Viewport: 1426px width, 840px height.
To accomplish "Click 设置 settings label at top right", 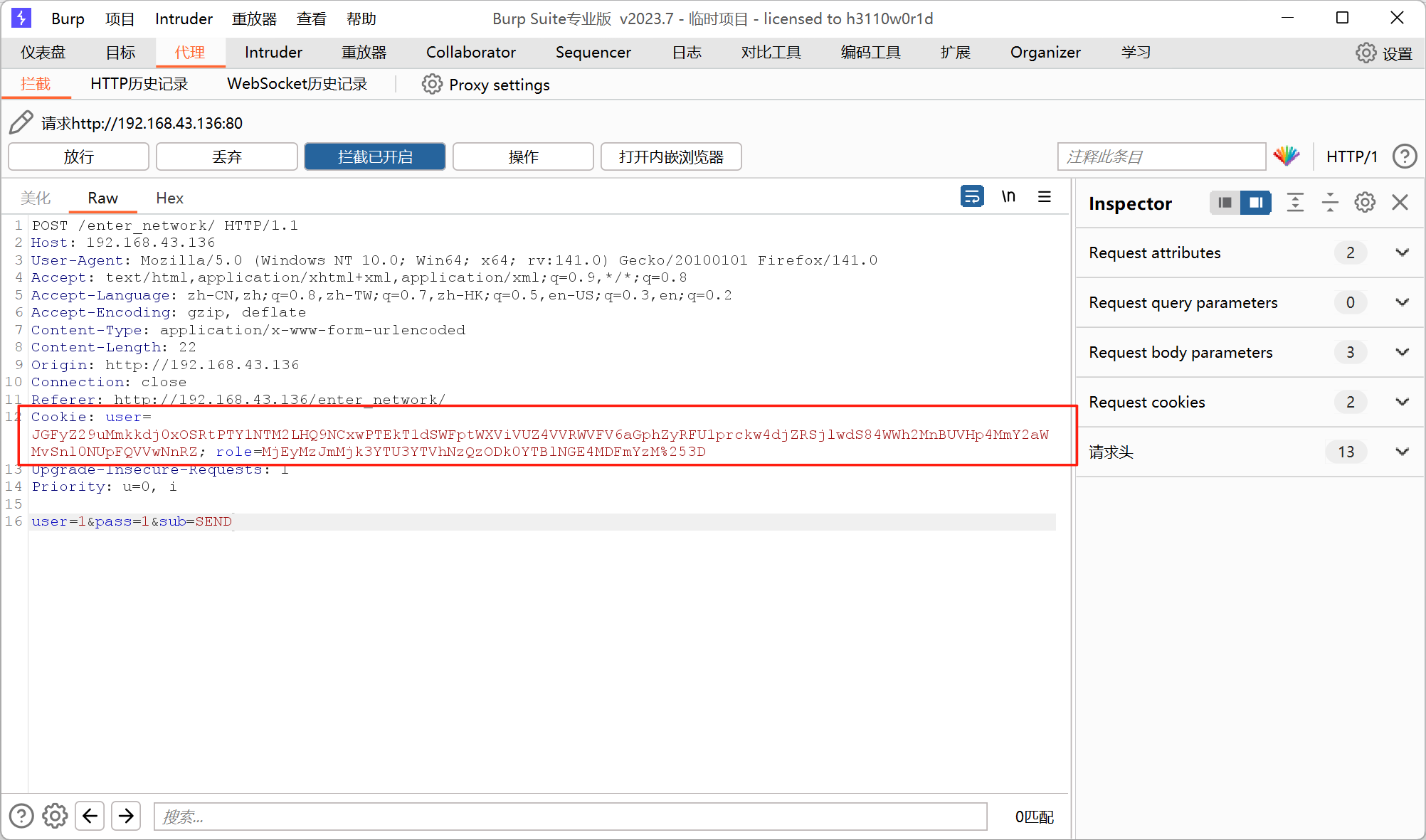I will 1397,53.
